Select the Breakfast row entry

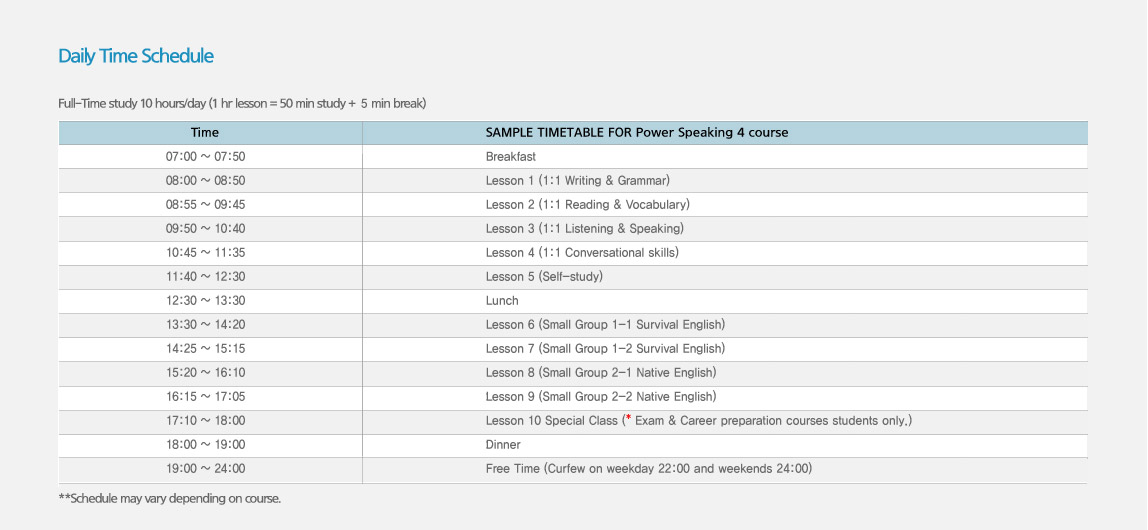click(x=510, y=157)
